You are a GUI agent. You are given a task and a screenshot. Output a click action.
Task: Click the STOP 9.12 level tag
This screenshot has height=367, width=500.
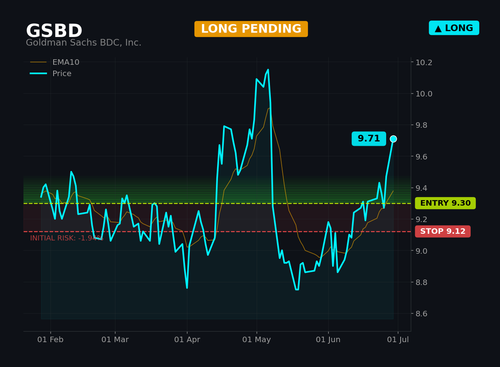443,231
